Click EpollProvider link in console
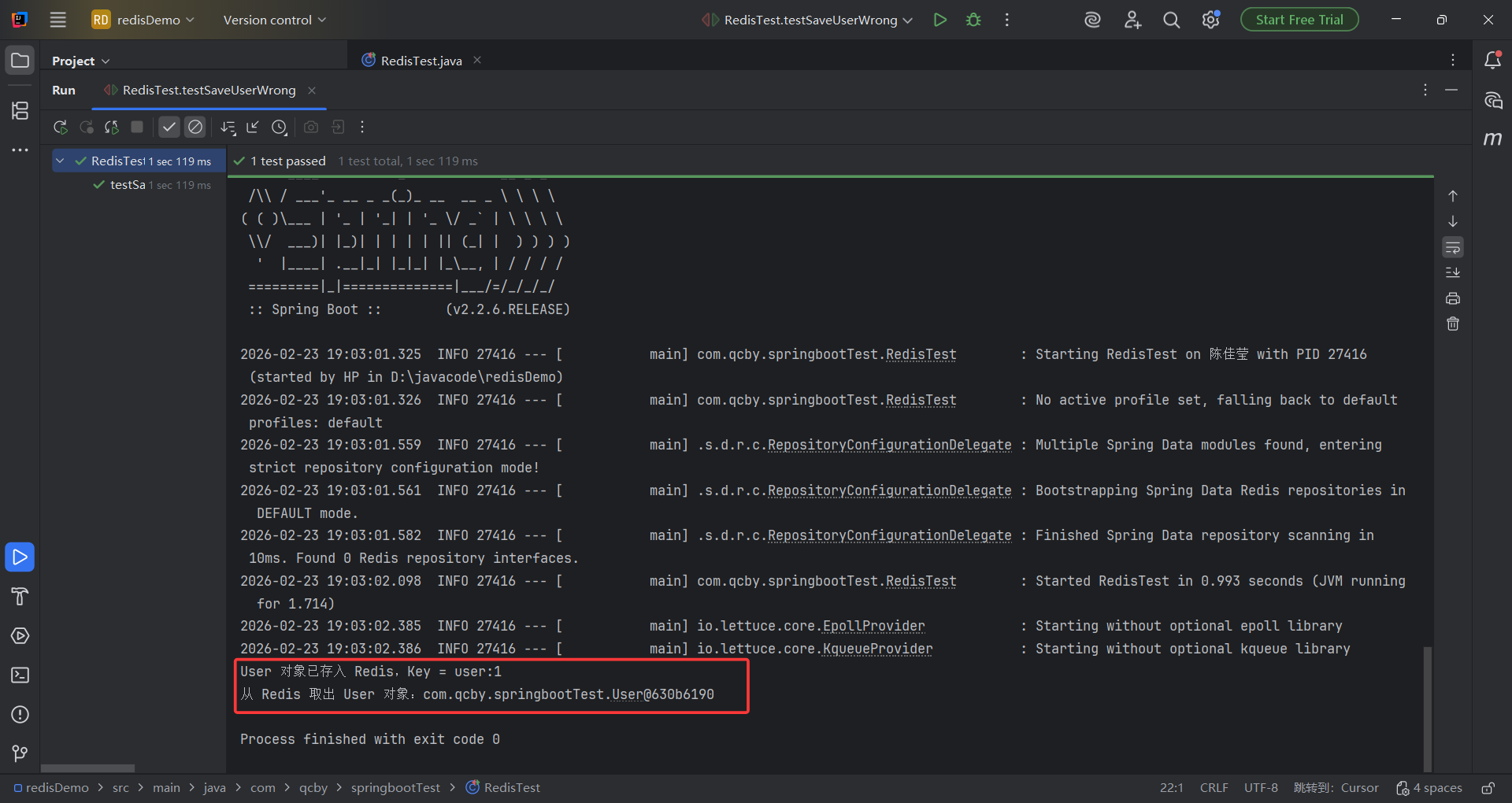Viewport: 1512px width, 803px height. click(873, 626)
